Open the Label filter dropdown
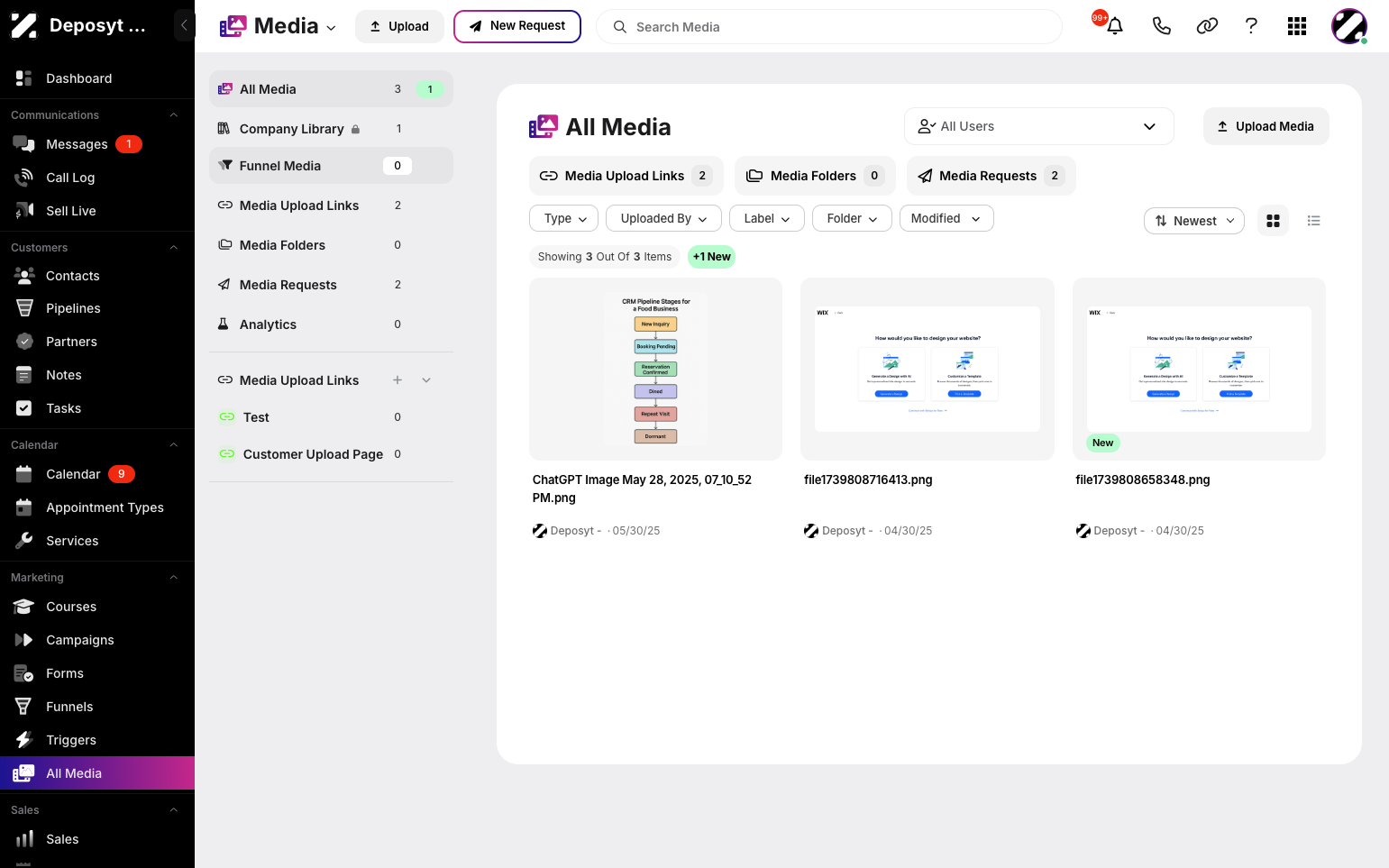 767,218
